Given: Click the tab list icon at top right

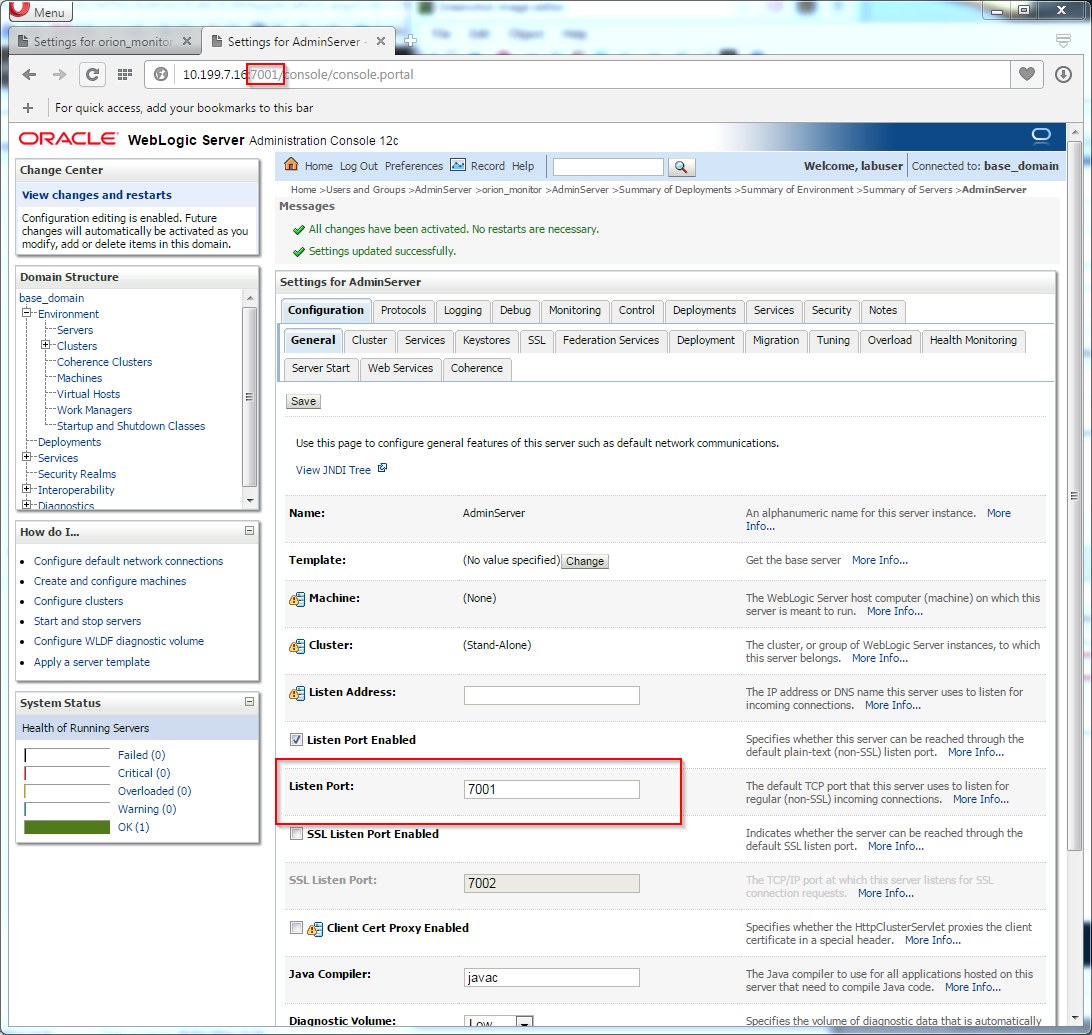Looking at the screenshot, I should (1063, 40).
